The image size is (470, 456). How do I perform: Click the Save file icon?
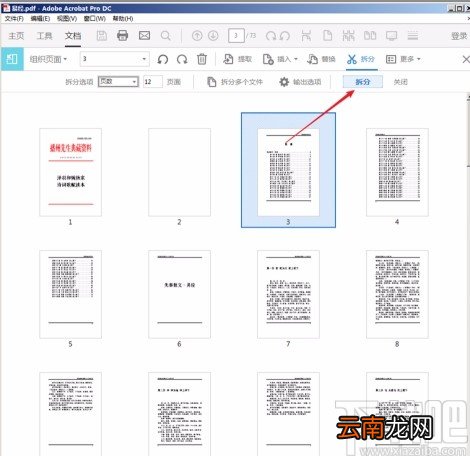pos(102,35)
